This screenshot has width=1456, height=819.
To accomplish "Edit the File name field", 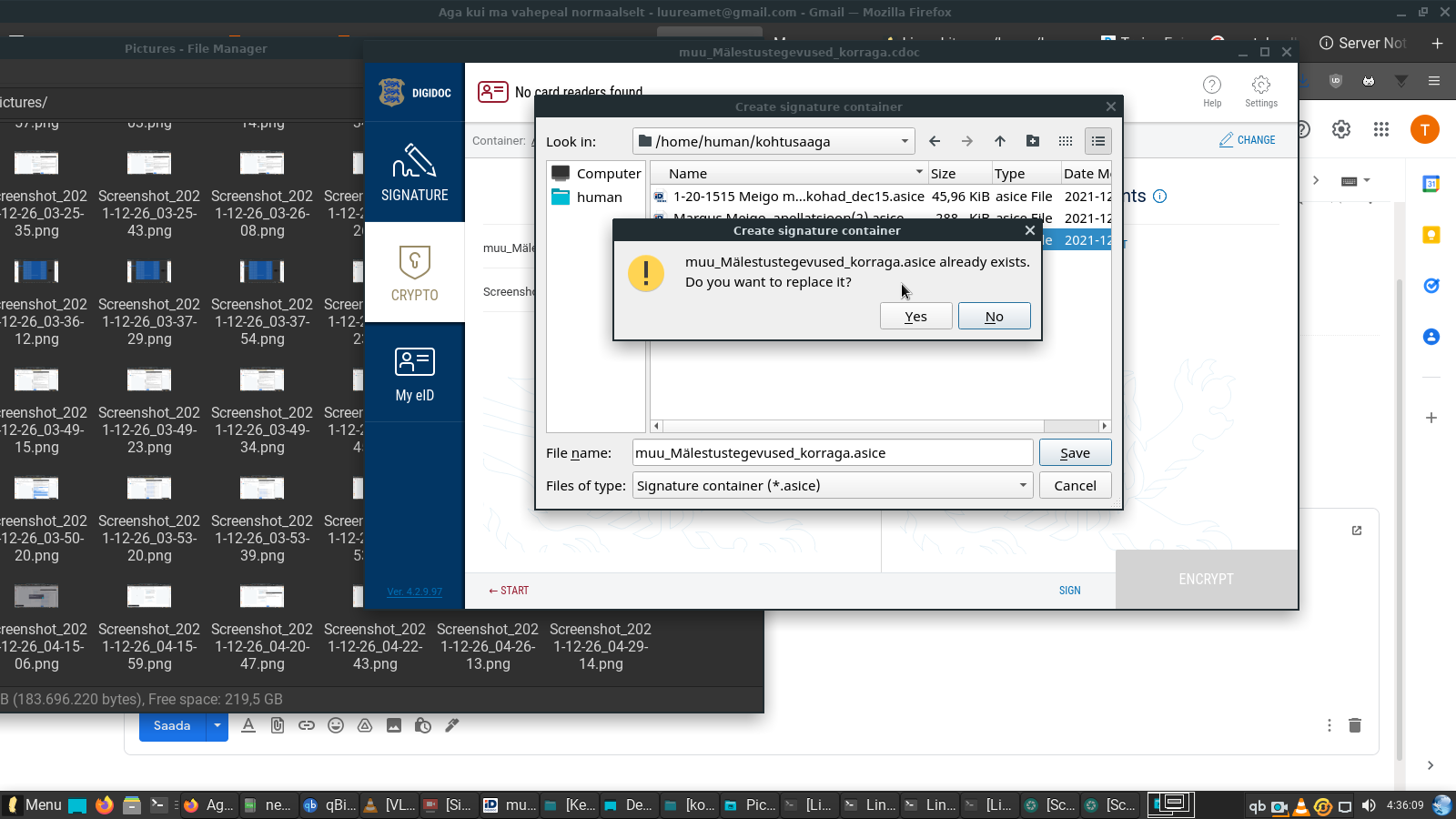I will coord(833,452).
